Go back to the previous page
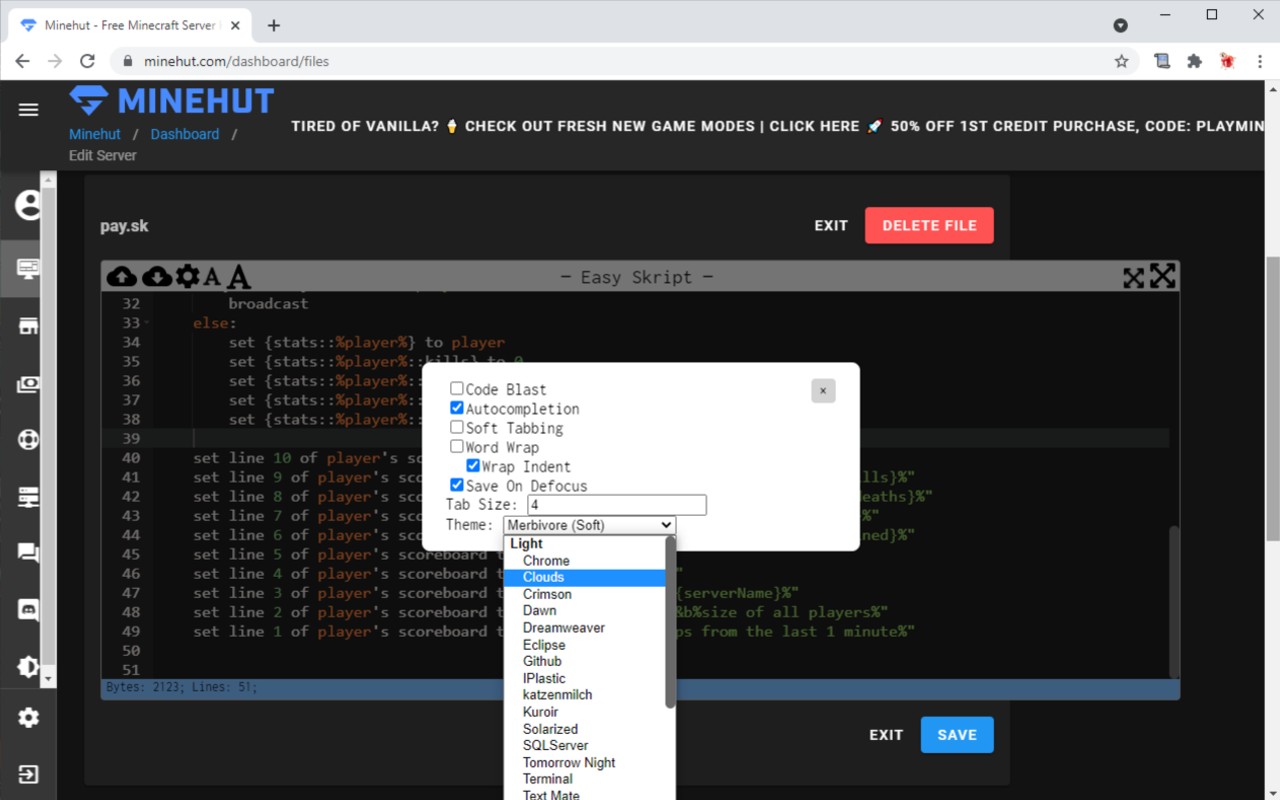The image size is (1280, 800). coord(22,61)
